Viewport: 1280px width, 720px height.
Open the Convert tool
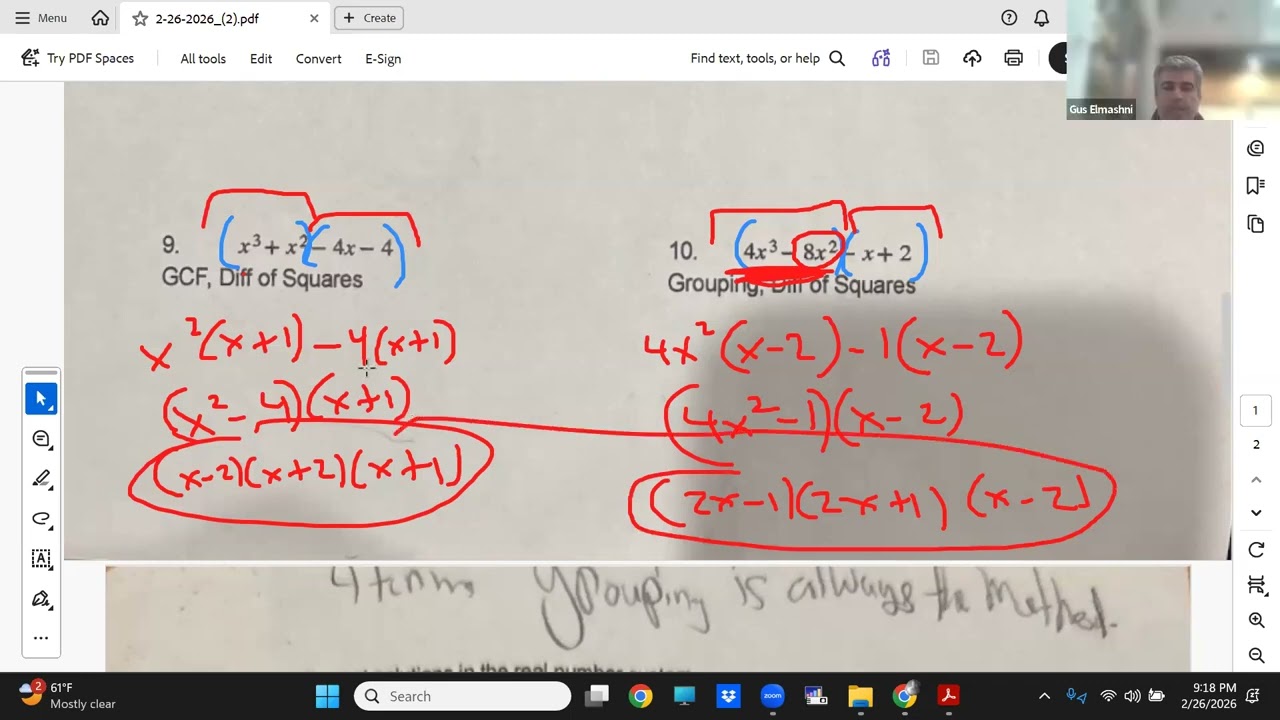point(319,59)
